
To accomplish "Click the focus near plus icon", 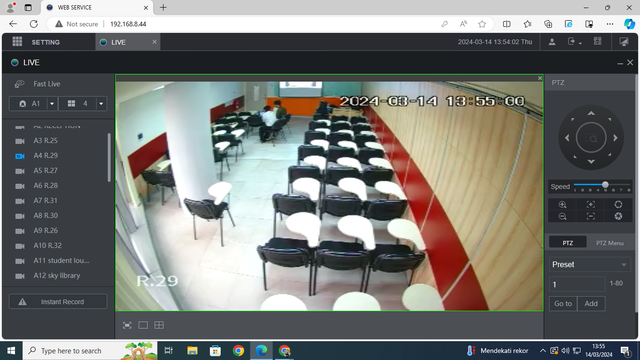I will click(x=591, y=204).
